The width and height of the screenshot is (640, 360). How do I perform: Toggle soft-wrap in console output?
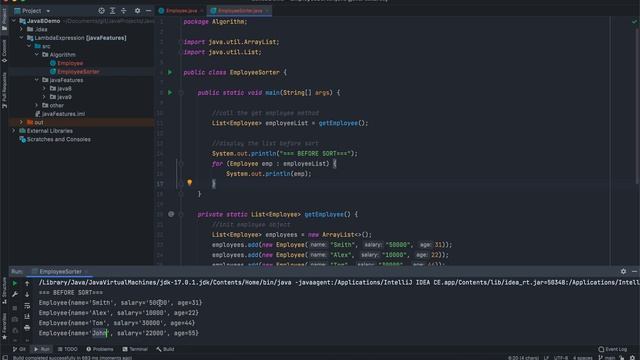click(27, 305)
